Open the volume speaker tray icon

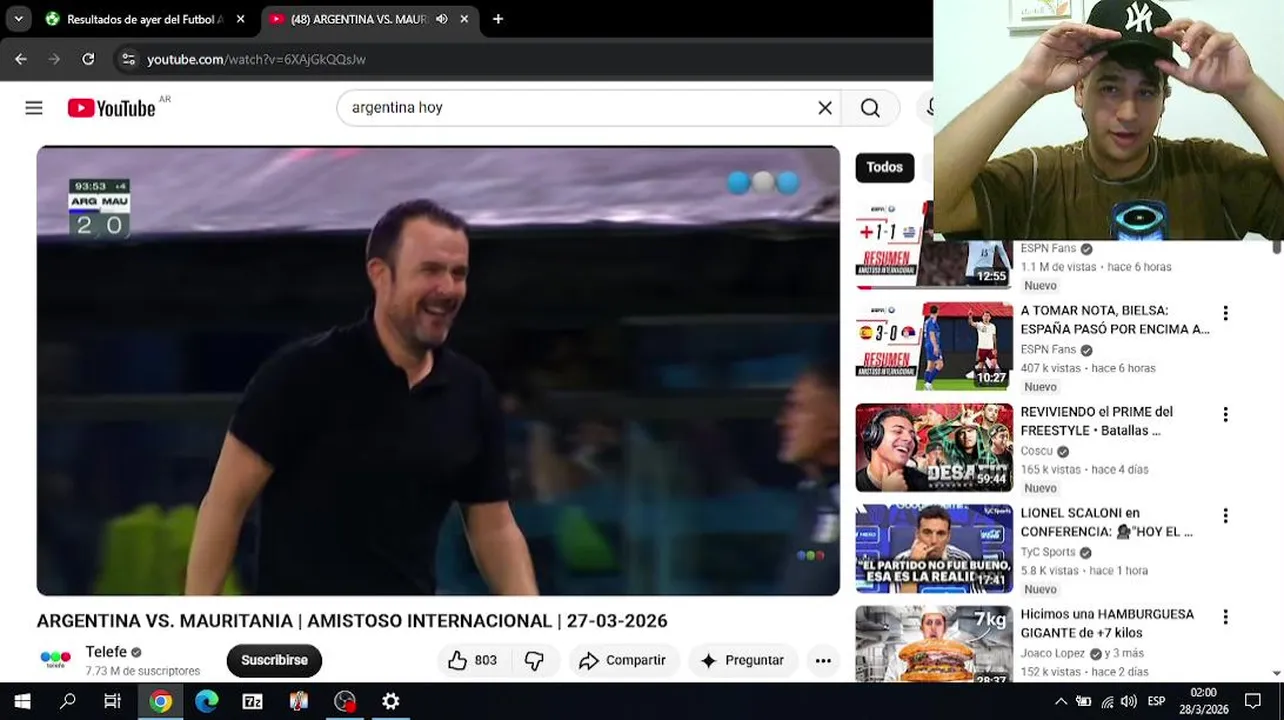point(1129,702)
